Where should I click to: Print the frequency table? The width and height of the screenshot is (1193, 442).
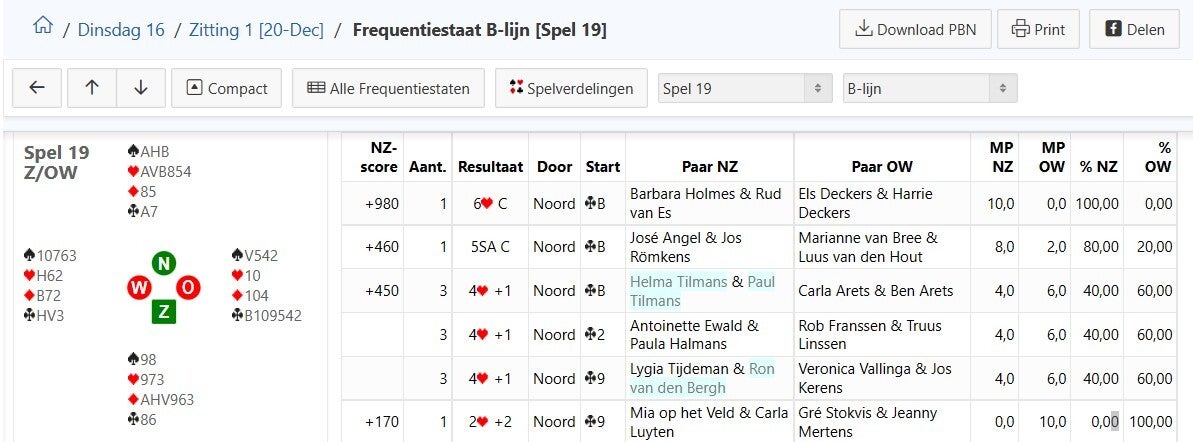pyautogui.click(x=1039, y=30)
